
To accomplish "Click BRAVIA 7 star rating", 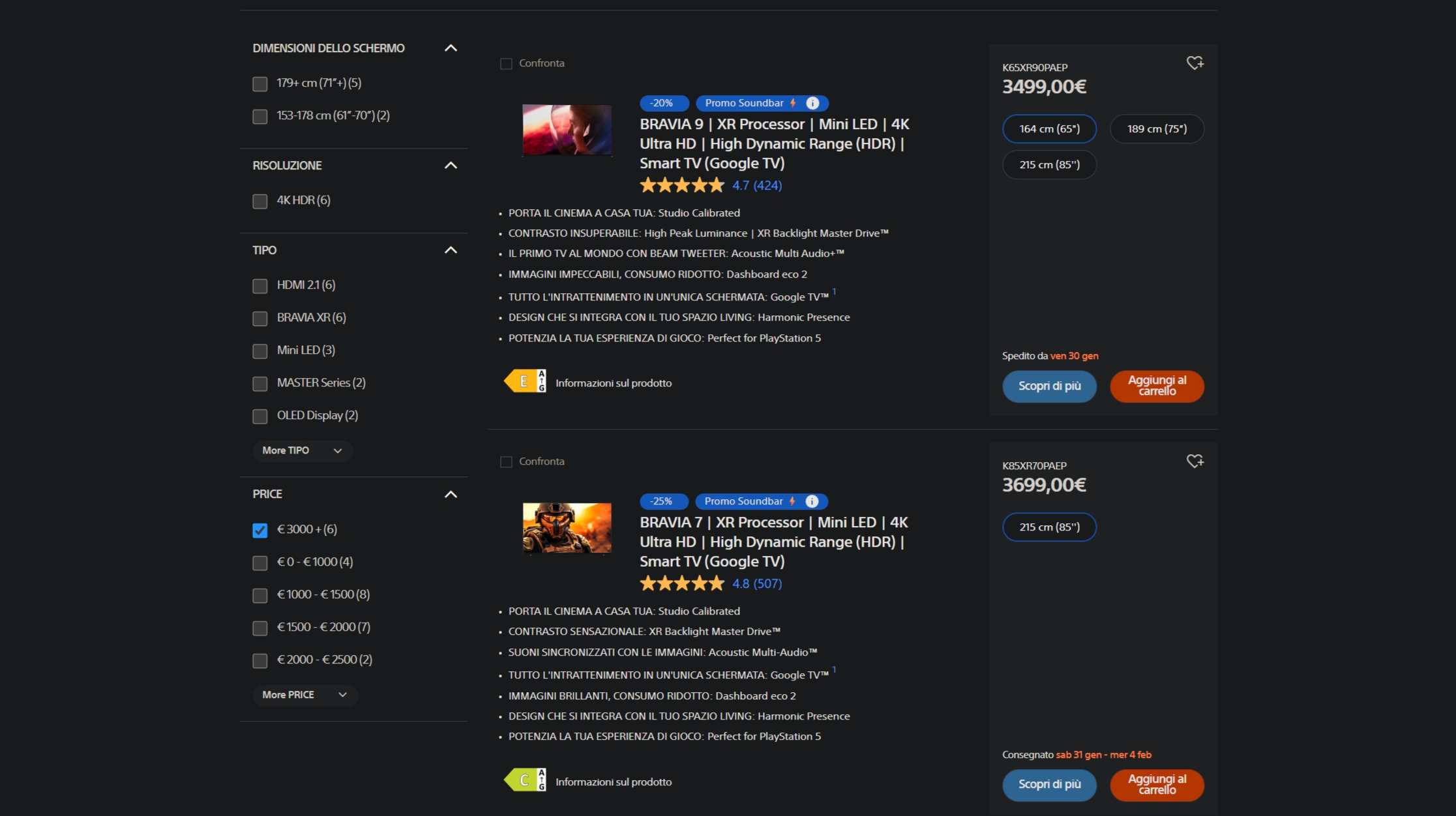I will [x=681, y=583].
